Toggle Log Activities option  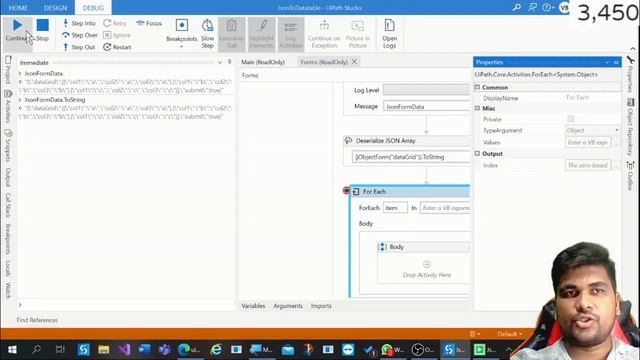tap(291, 33)
